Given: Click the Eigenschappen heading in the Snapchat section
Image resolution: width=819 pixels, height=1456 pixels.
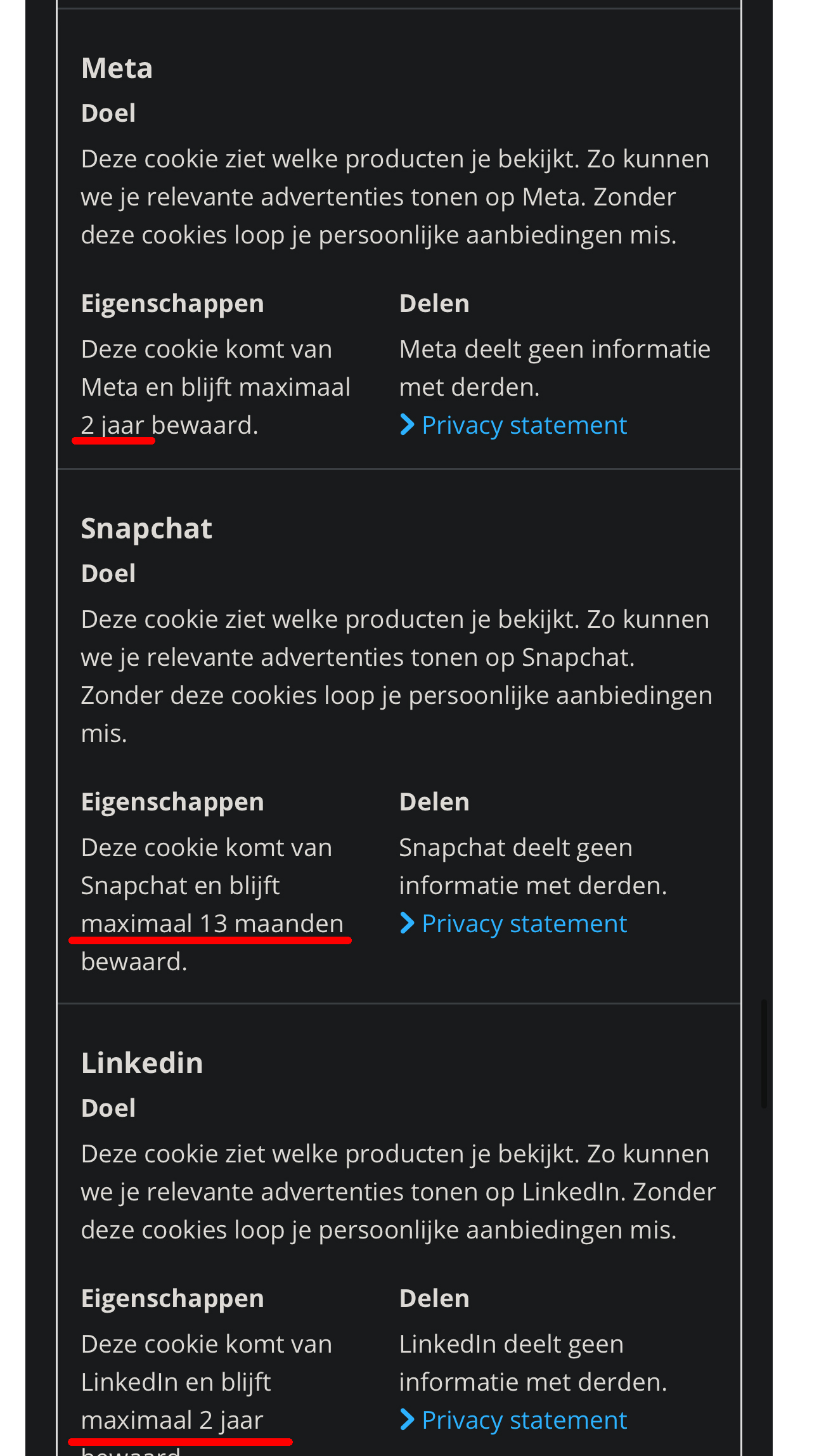Looking at the screenshot, I should click(x=172, y=802).
